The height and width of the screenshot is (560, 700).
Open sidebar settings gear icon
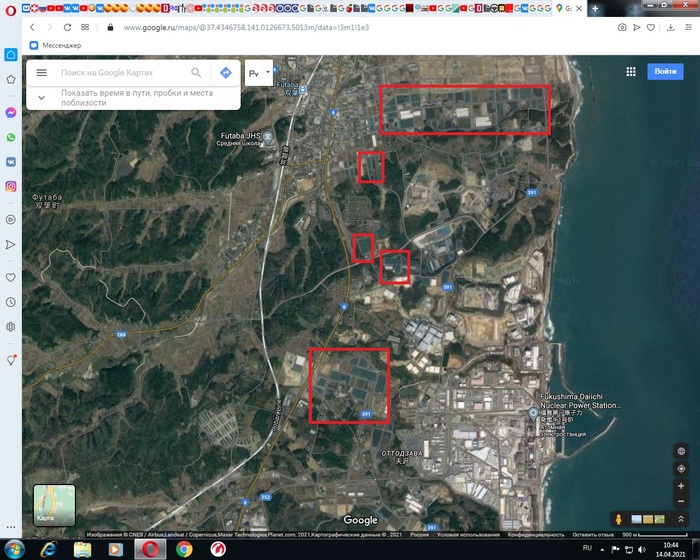click(x=11, y=327)
